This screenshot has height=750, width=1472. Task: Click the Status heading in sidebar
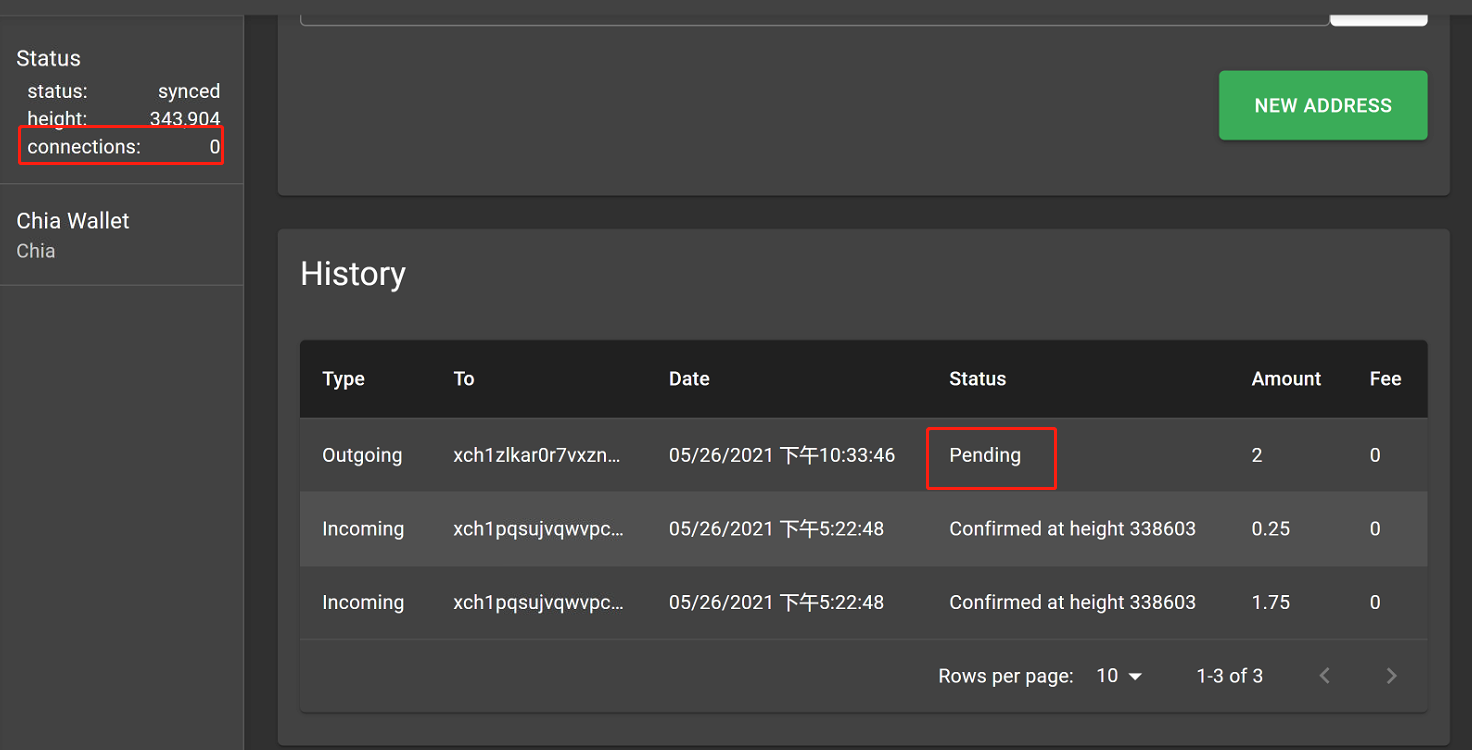coord(48,58)
